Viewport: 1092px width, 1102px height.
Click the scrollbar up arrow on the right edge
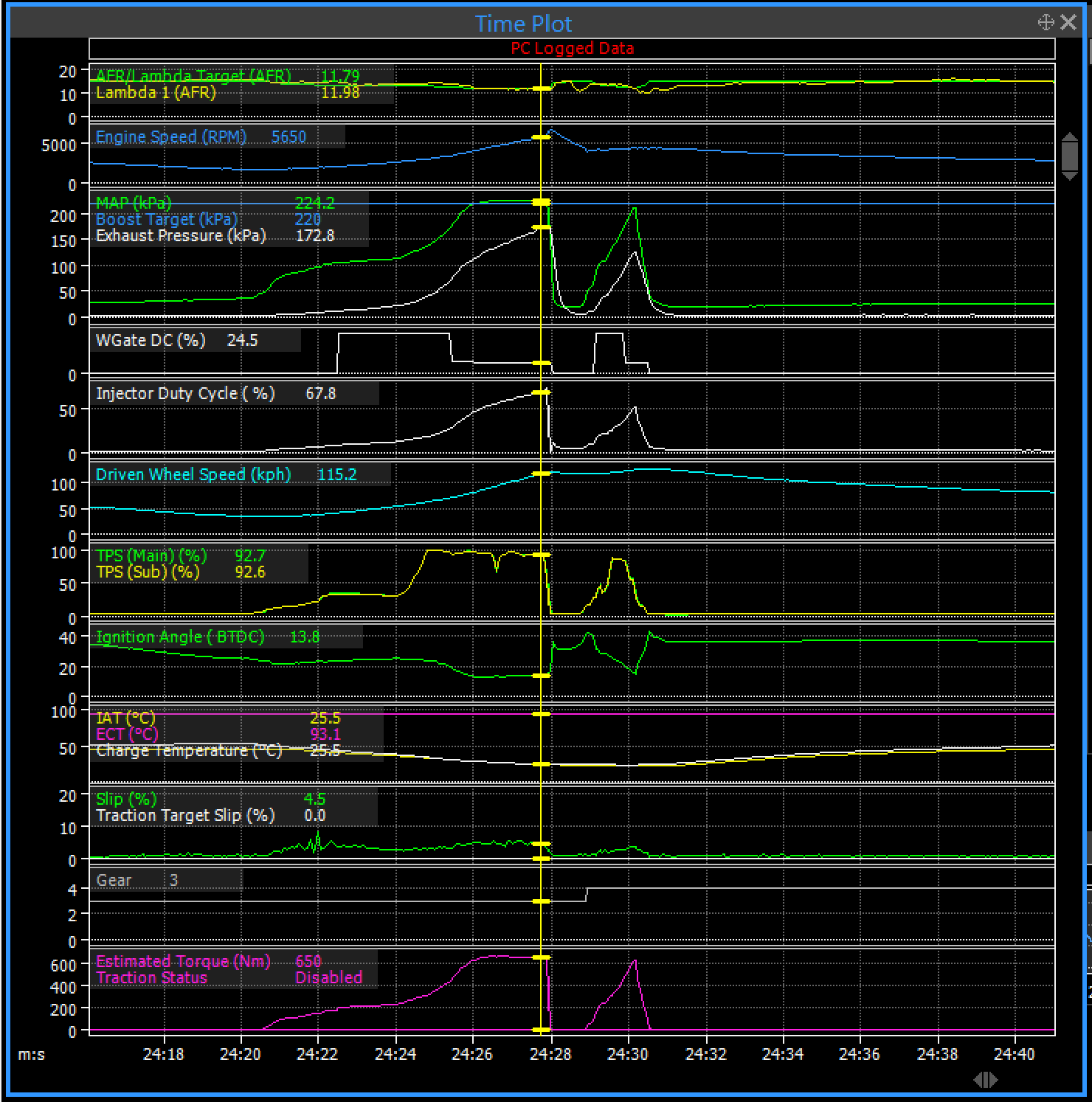[1069, 137]
